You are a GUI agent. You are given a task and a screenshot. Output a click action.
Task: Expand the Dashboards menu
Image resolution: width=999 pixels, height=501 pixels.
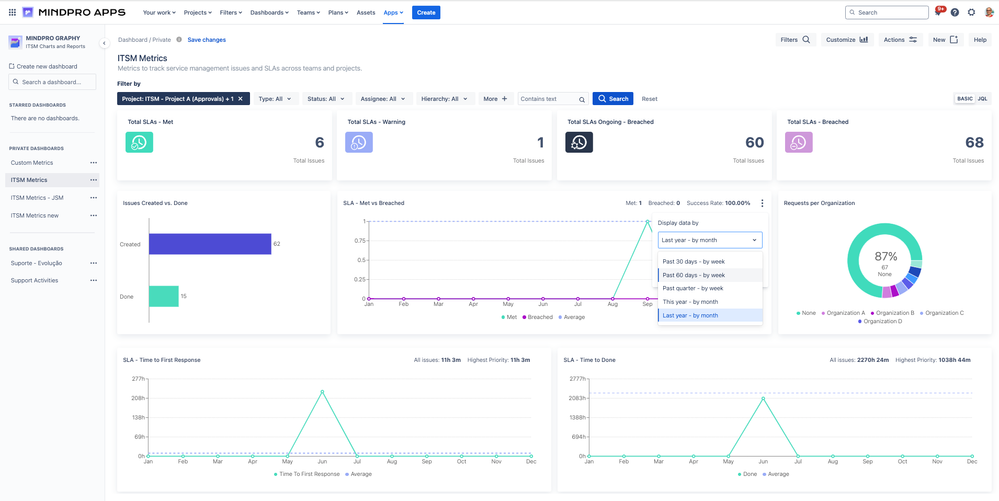(x=270, y=12)
